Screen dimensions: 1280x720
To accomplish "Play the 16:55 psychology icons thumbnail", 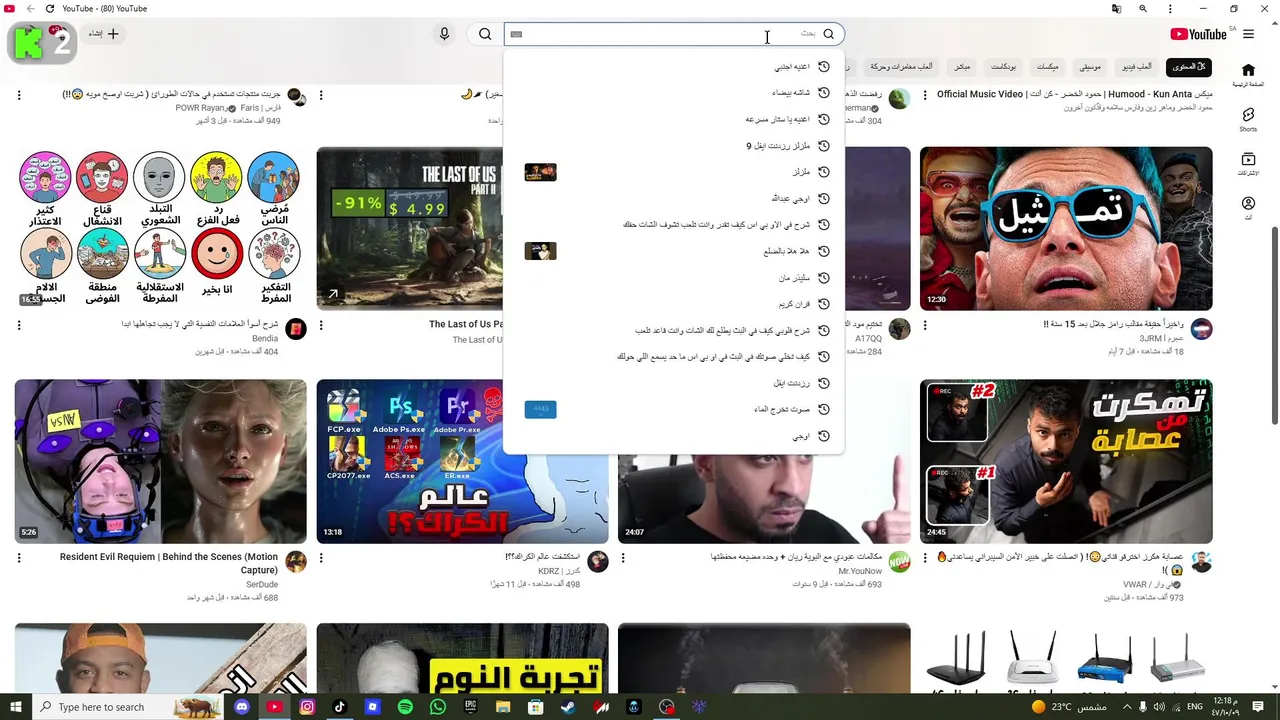I will 161,228.
